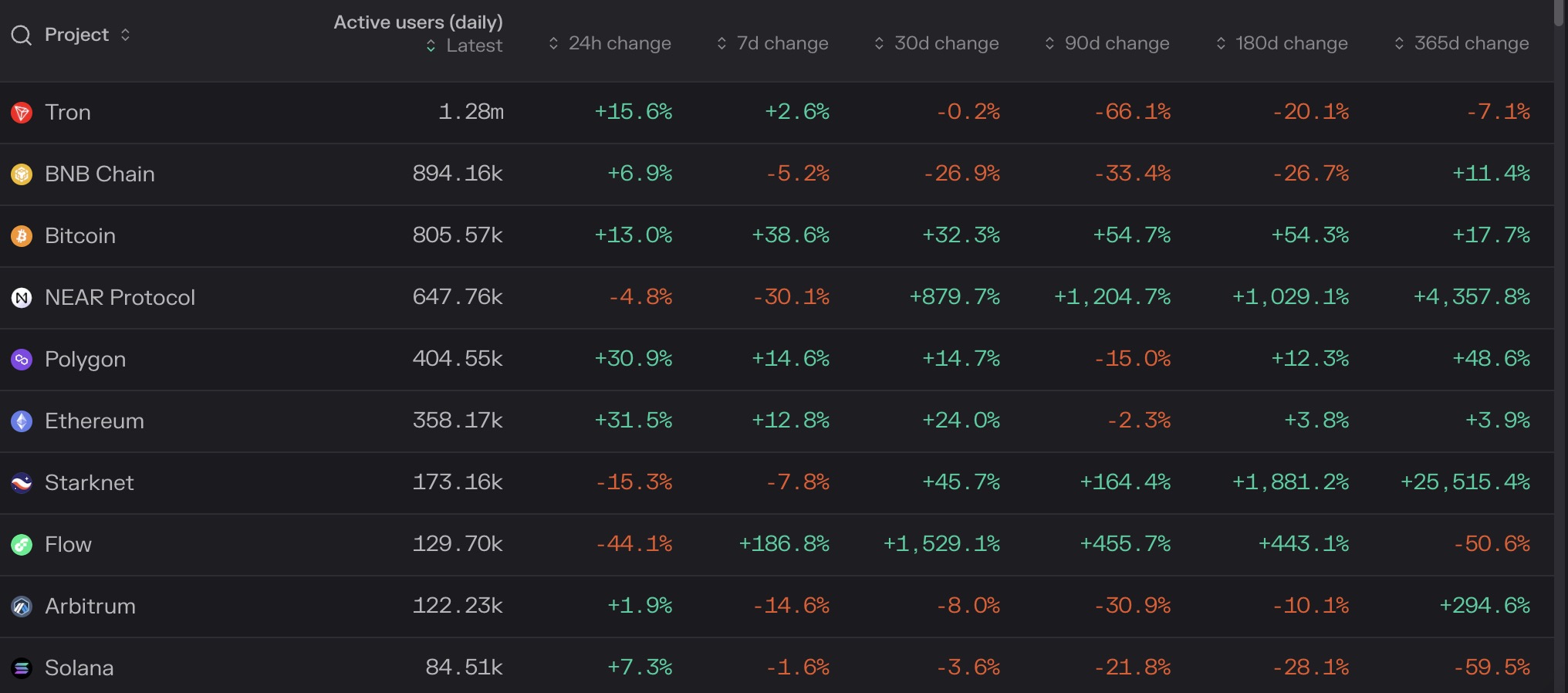Click the Tron logo icon
The height and width of the screenshot is (693, 1568).
(22, 113)
